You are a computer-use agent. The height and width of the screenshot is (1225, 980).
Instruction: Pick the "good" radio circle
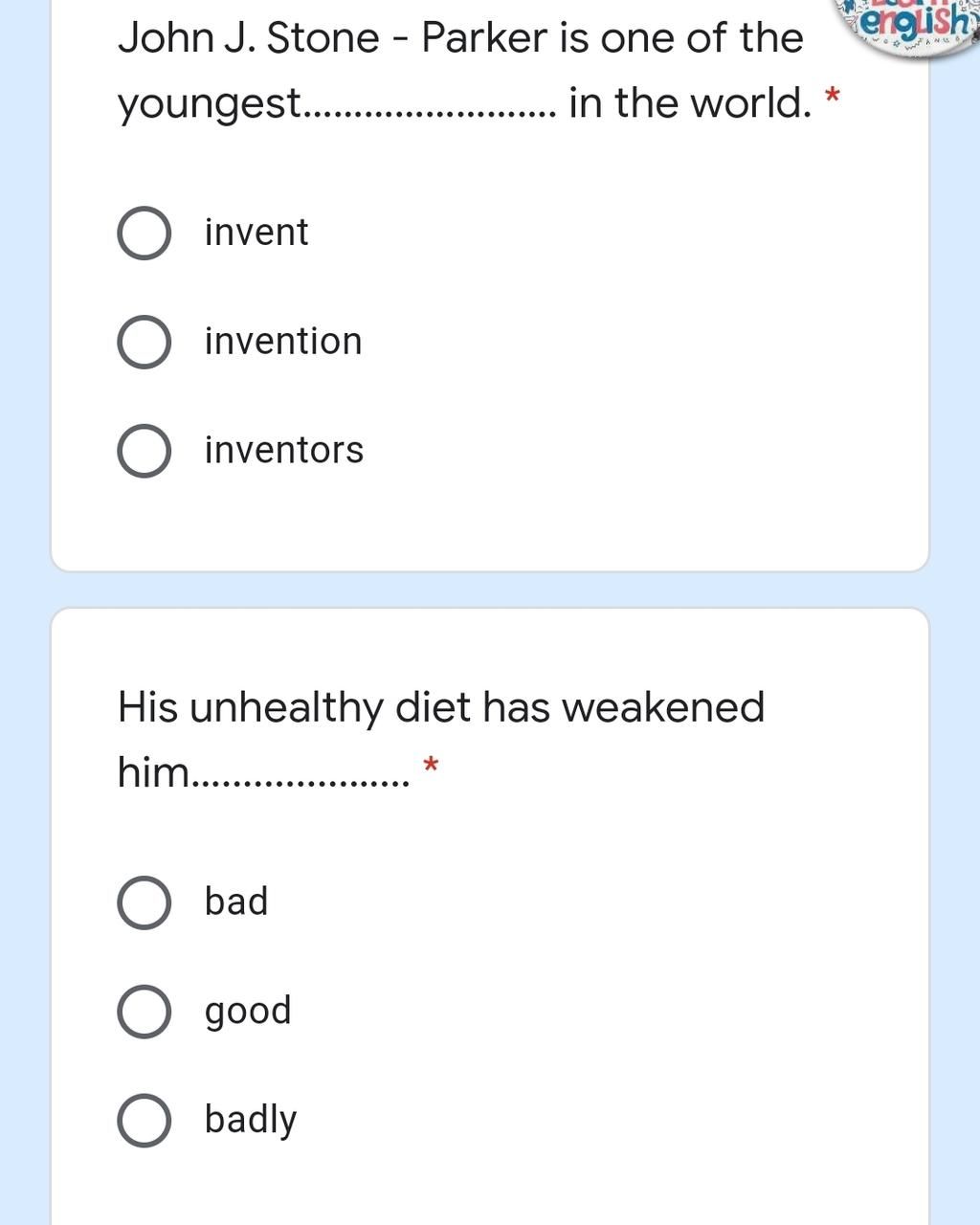[x=145, y=1012]
